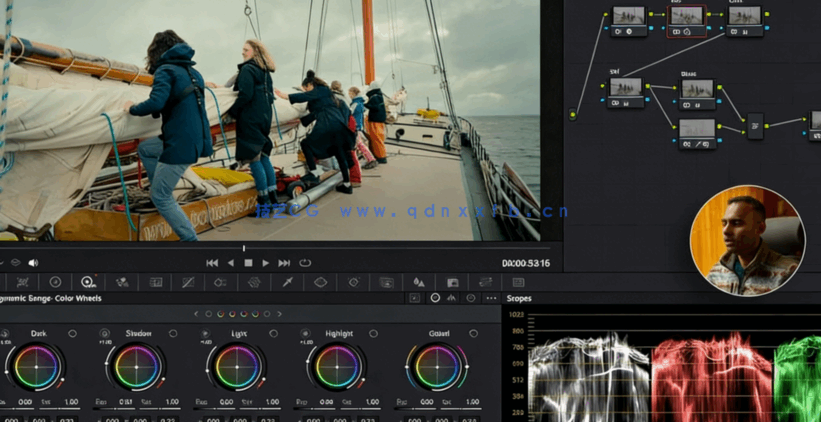Click the Shadow exposure value field
Image resolution: width=821 pixels, height=422 pixels.
pos(125,402)
